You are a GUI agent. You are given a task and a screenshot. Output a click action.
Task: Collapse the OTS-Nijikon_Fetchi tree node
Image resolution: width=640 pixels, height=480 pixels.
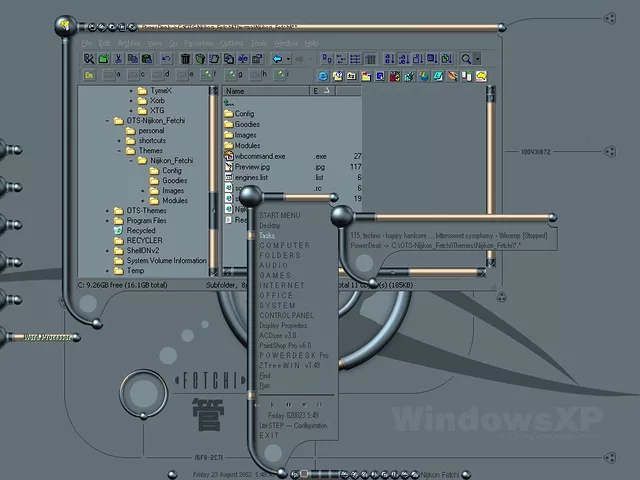(106, 120)
